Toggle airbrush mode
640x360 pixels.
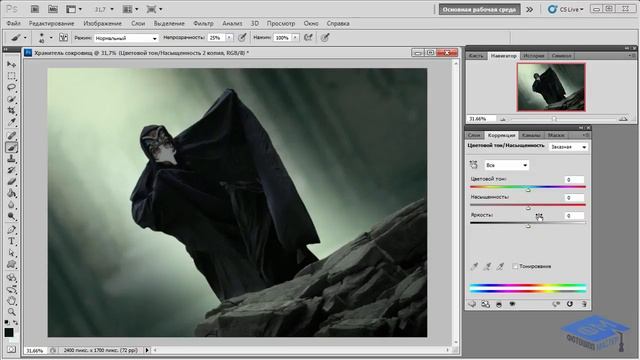tap(308, 38)
